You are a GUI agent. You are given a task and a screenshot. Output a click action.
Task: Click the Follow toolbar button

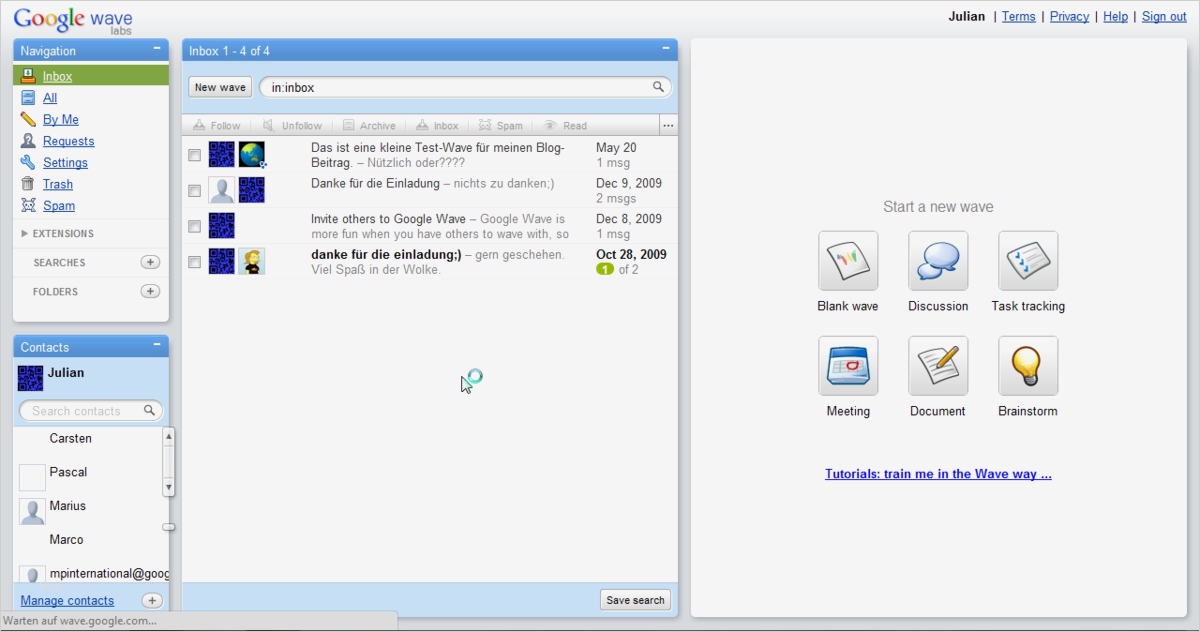217,126
